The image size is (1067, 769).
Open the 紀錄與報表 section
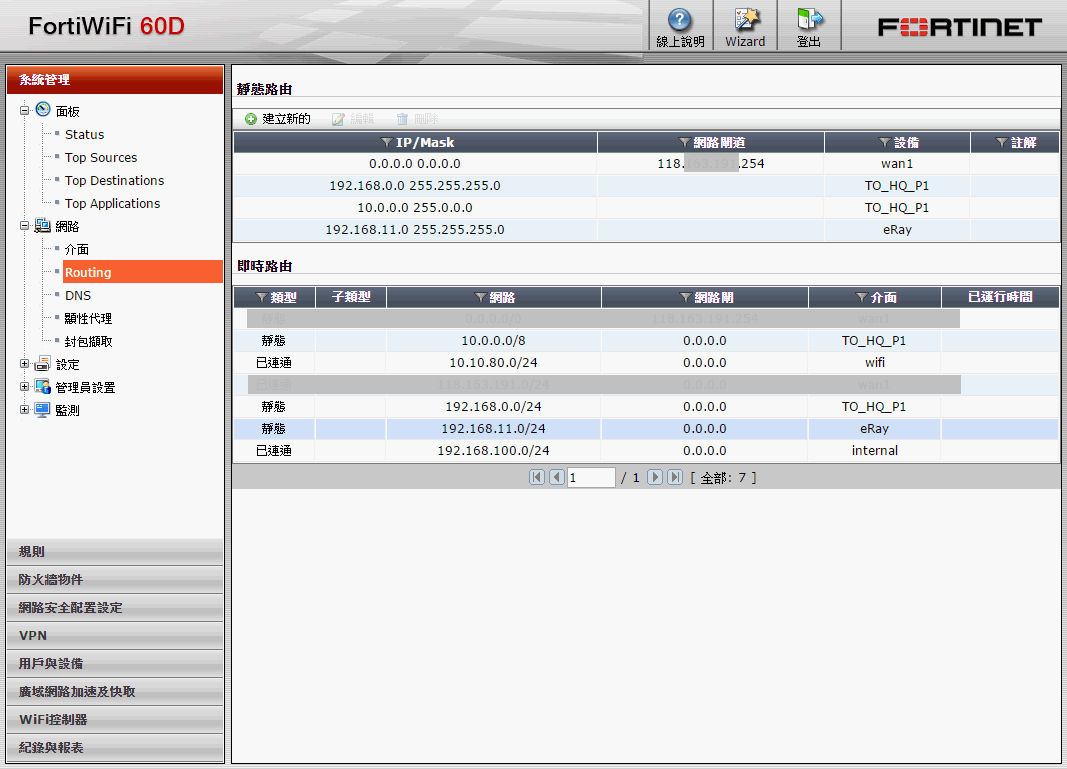pos(115,747)
